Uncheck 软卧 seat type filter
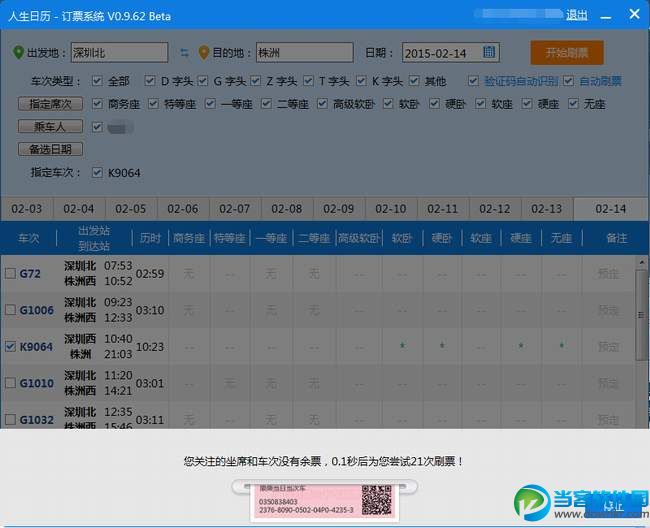The width and height of the screenshot is (650, 528). tap(388, 104)
